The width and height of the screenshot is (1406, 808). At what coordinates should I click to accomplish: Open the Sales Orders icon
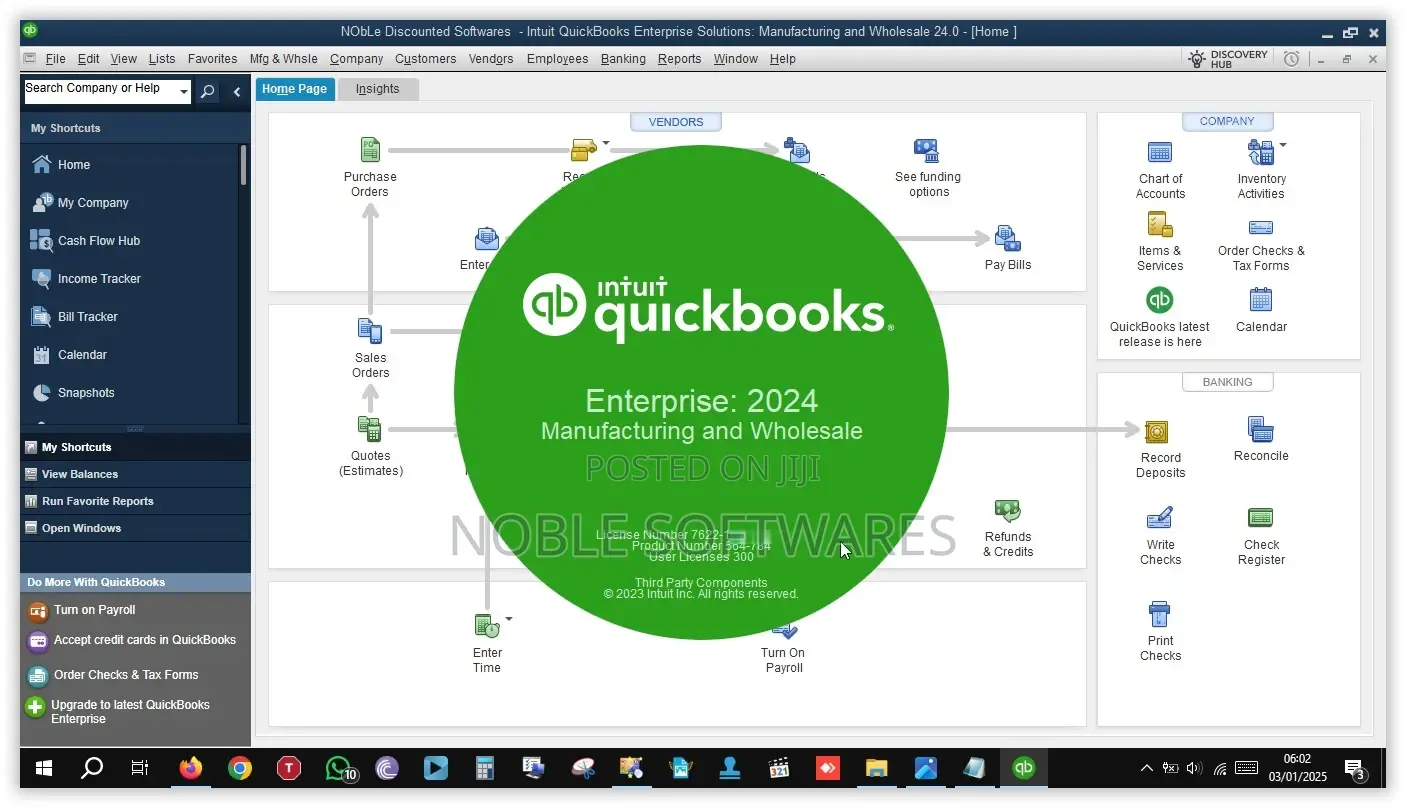370,331
